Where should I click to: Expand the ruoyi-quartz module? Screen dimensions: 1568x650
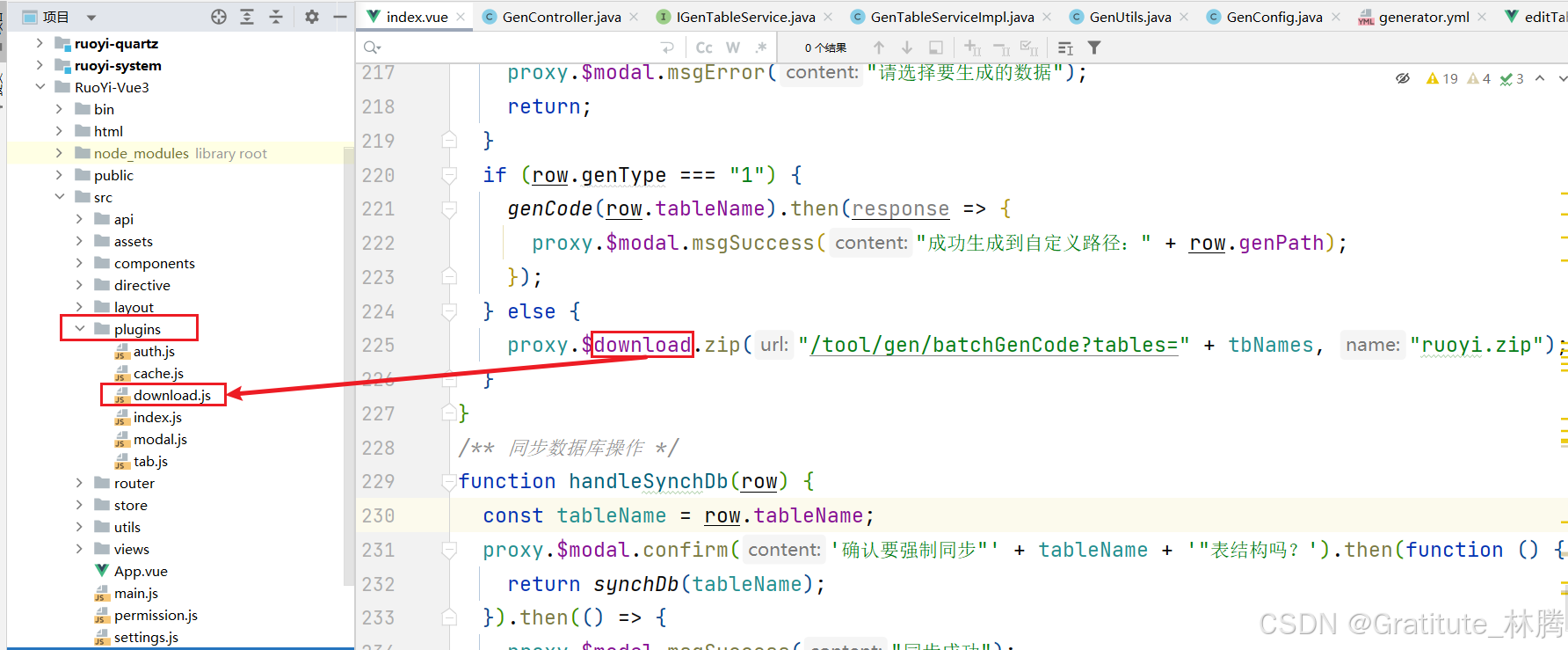[x=40, y=43]
